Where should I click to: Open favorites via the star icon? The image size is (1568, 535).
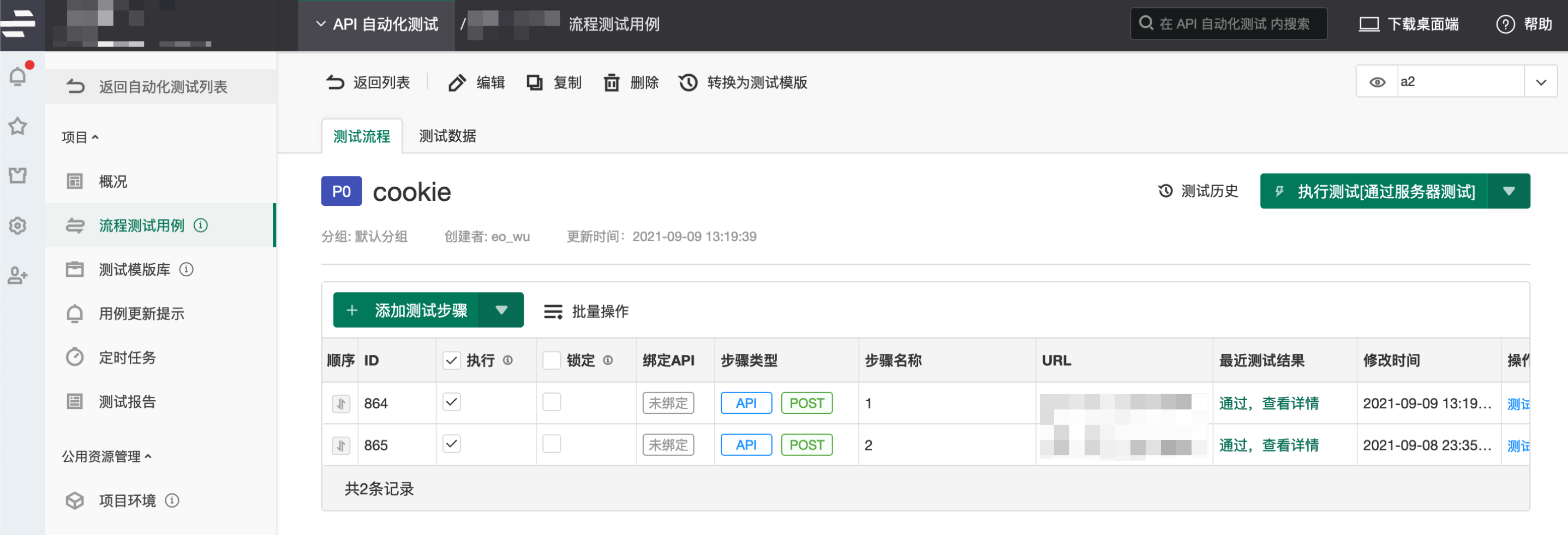point(17,126)
